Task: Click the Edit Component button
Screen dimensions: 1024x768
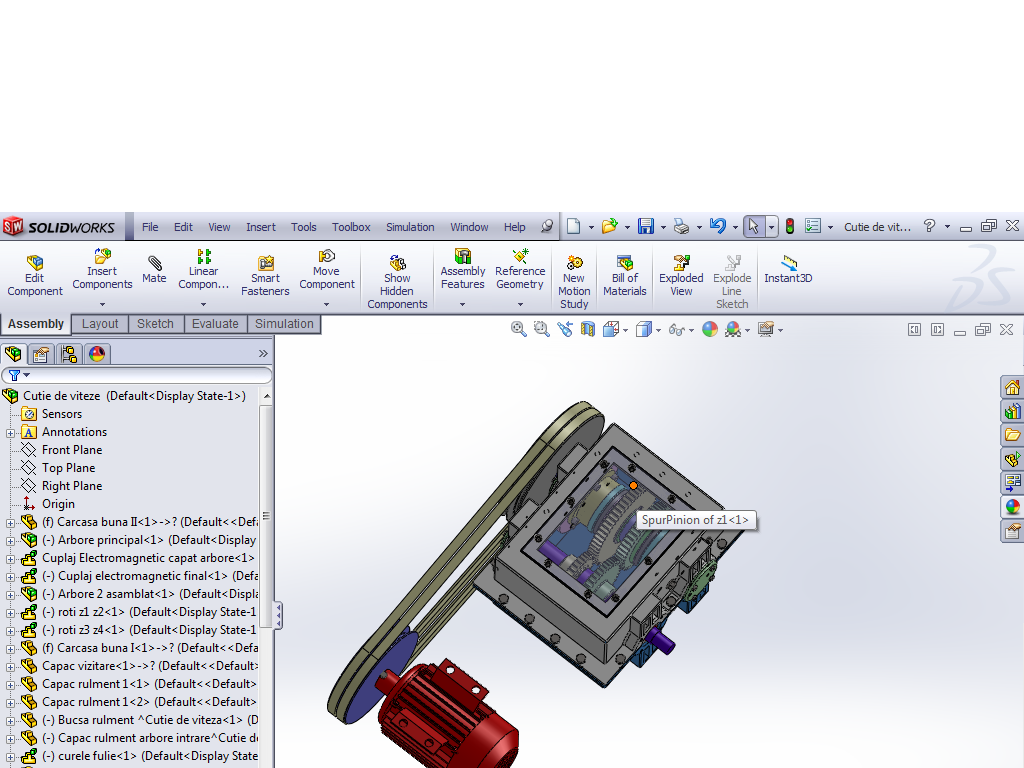Action: point(35,276)
